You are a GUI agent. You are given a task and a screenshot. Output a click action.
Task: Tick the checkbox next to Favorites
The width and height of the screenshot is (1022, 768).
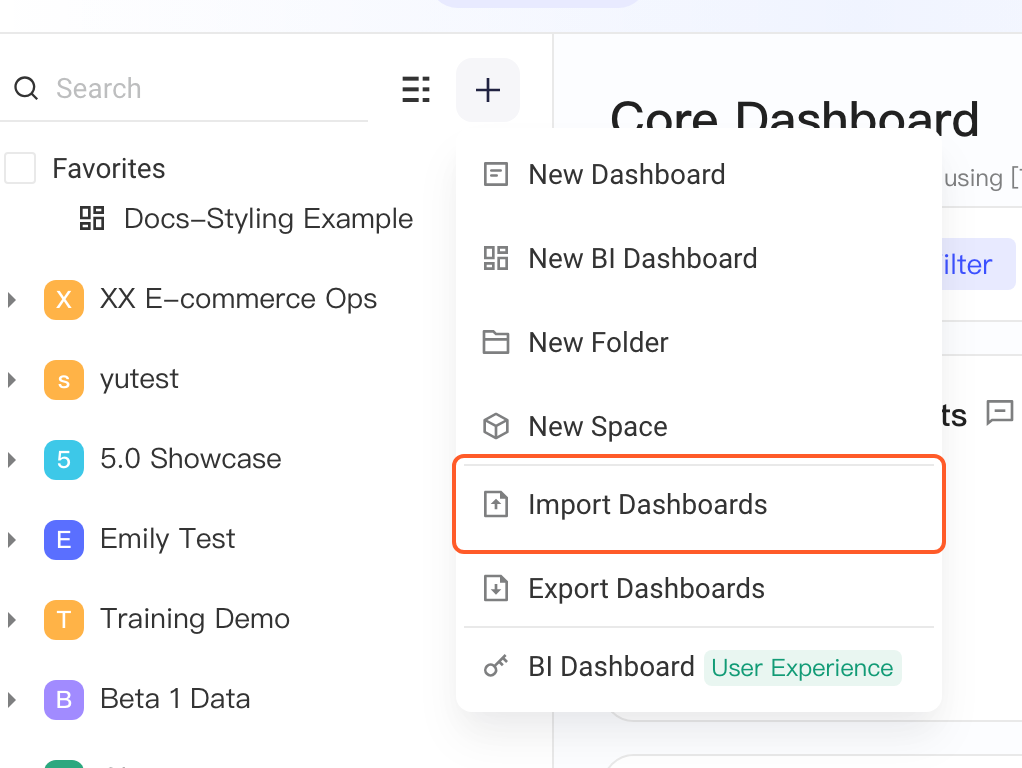[20, 168]
